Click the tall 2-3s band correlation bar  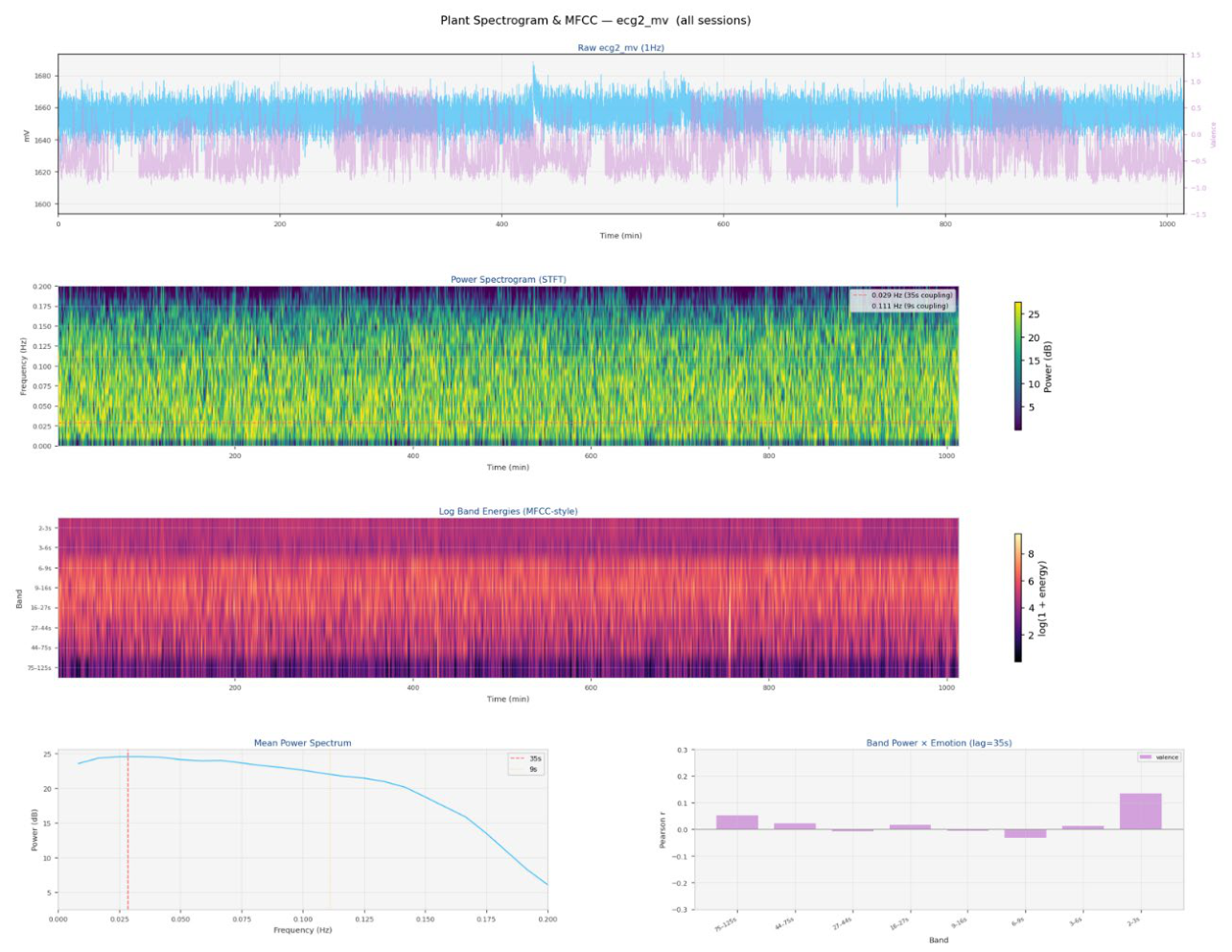point(1140,811)
